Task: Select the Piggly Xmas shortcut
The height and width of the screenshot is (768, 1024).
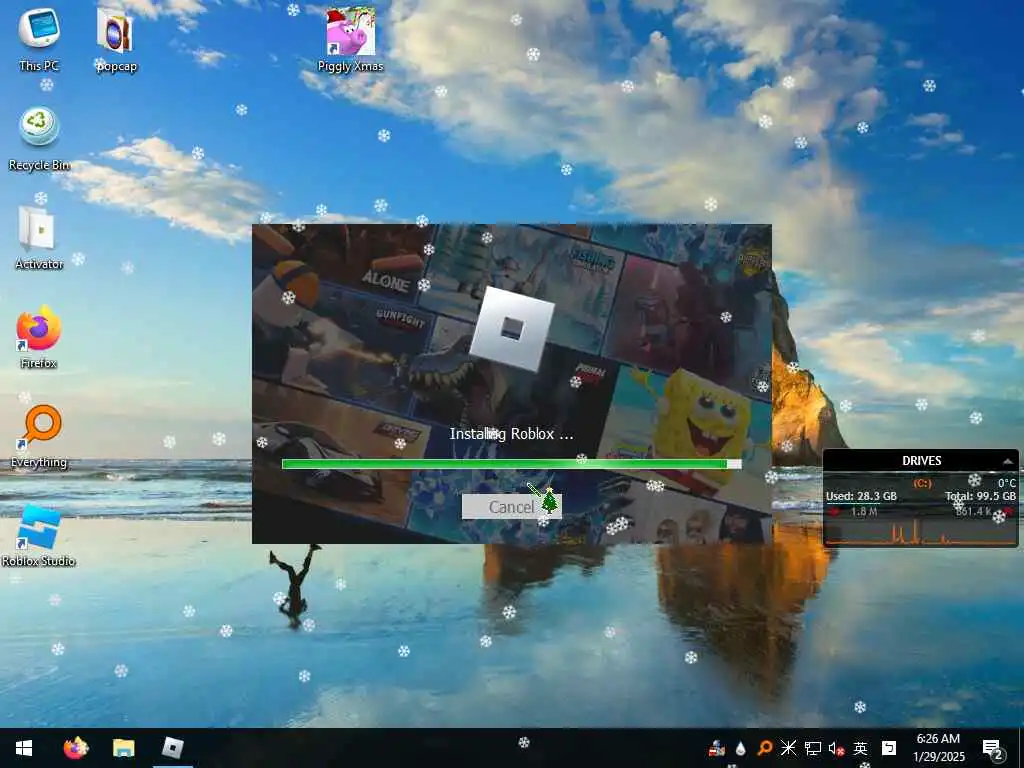Action: pos(351,39)
